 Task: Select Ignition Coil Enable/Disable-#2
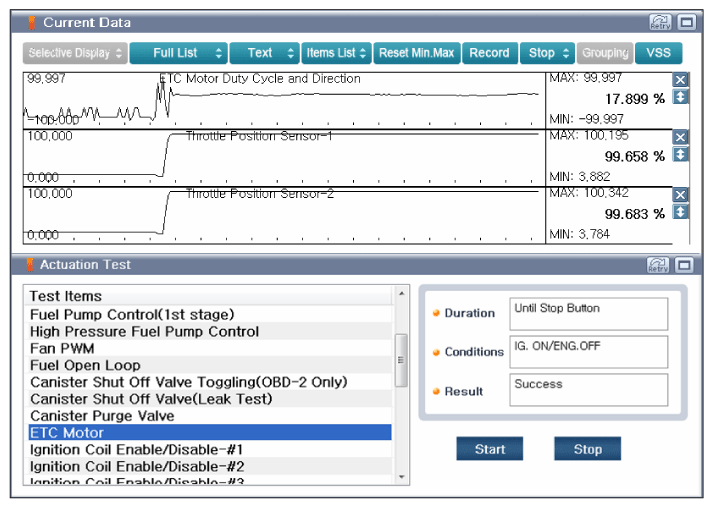tap(210, 466)
